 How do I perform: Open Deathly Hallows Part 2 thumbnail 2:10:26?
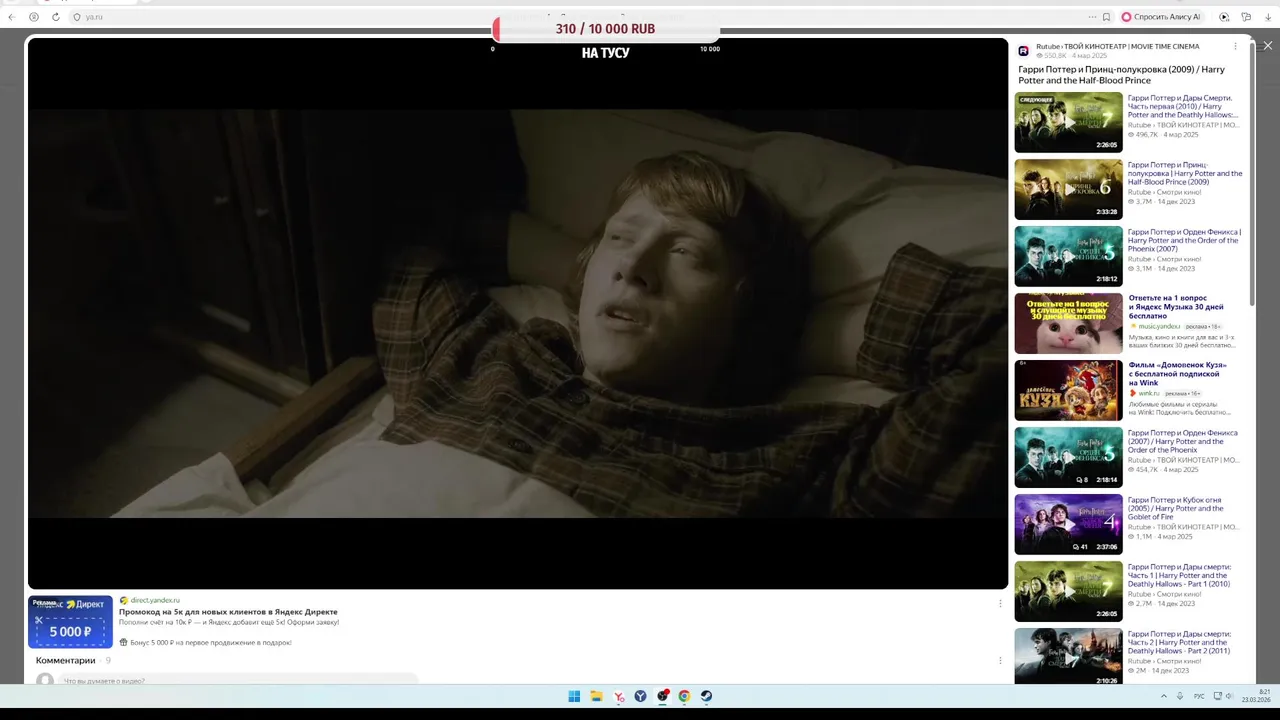1068,656
